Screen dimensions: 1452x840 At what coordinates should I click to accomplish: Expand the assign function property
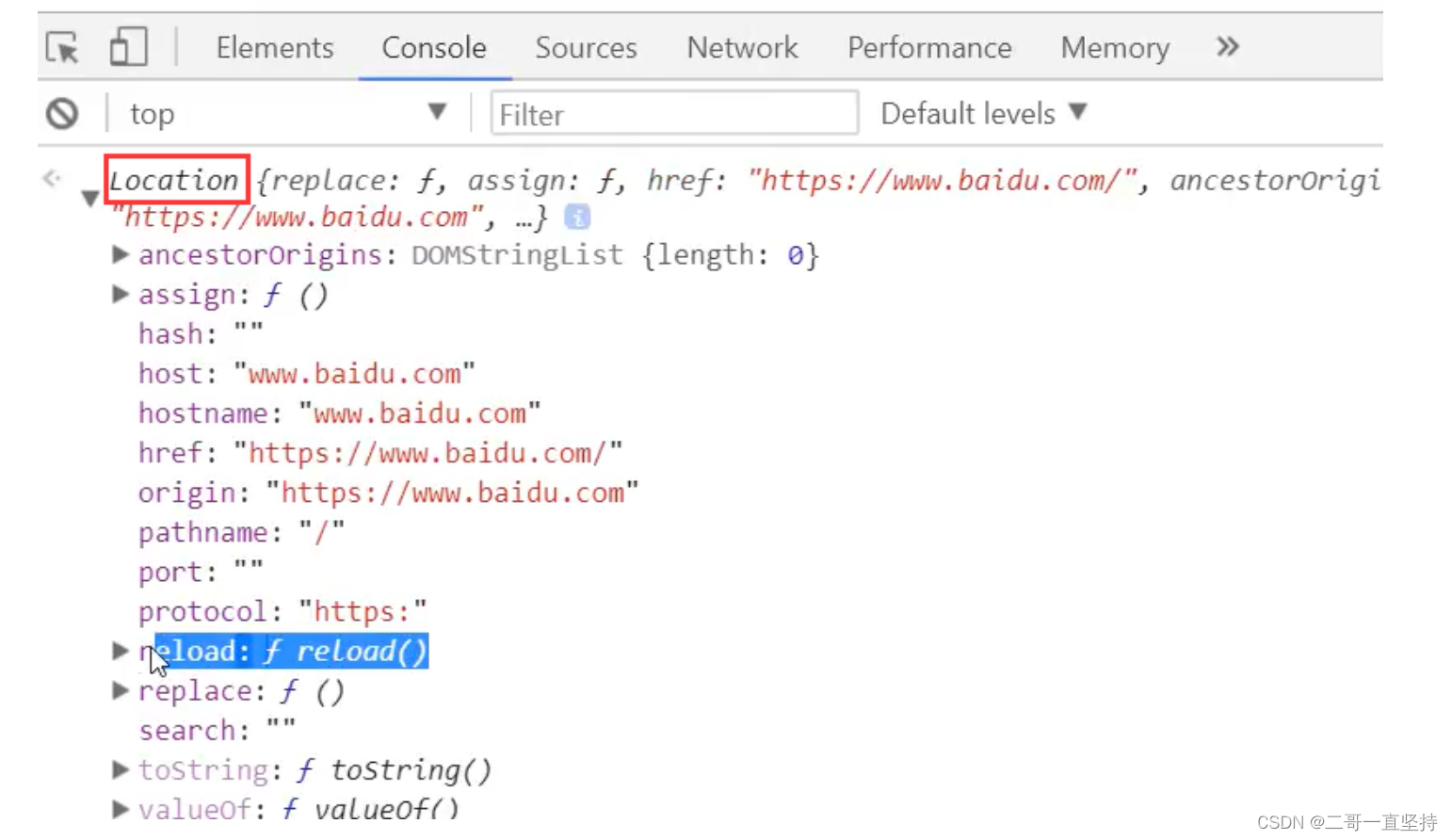coord(121,294)
